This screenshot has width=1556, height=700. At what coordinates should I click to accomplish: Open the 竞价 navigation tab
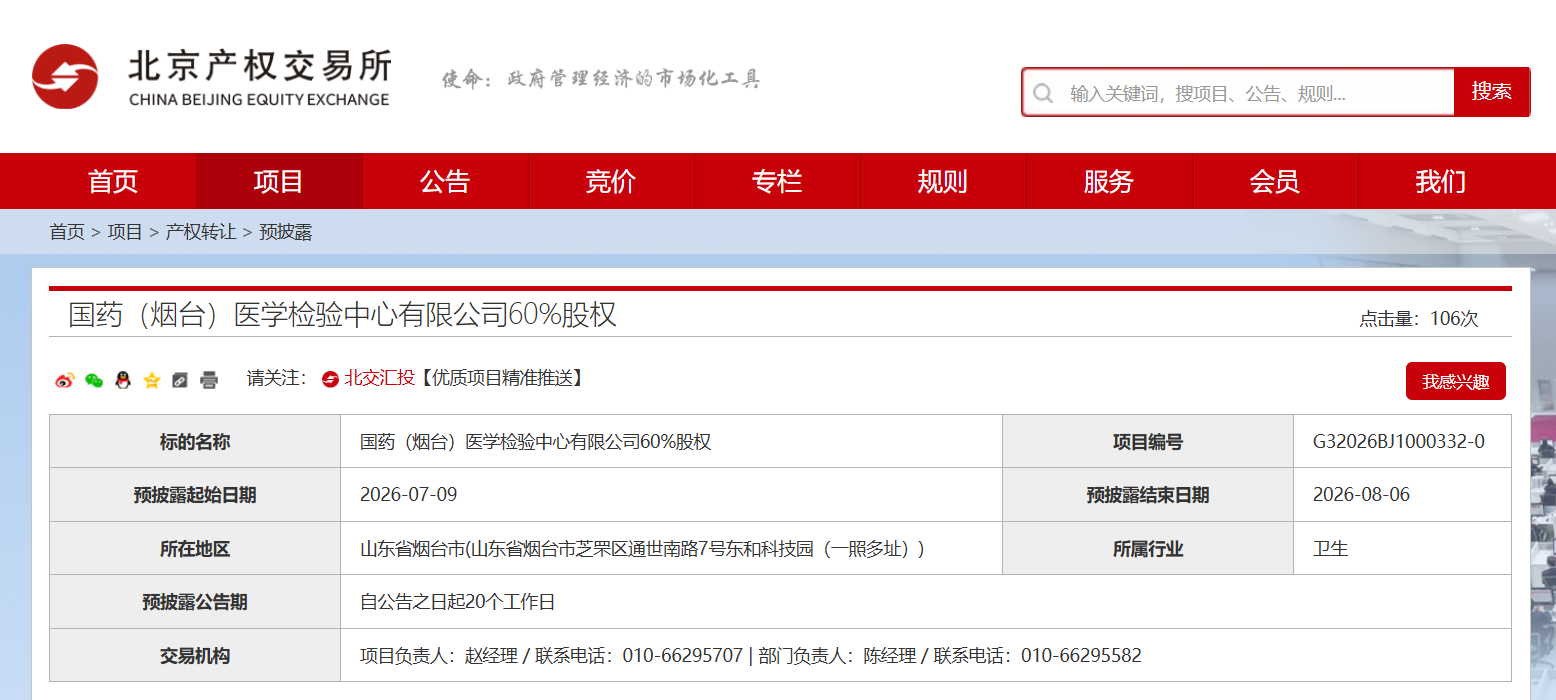coord(611,181)
